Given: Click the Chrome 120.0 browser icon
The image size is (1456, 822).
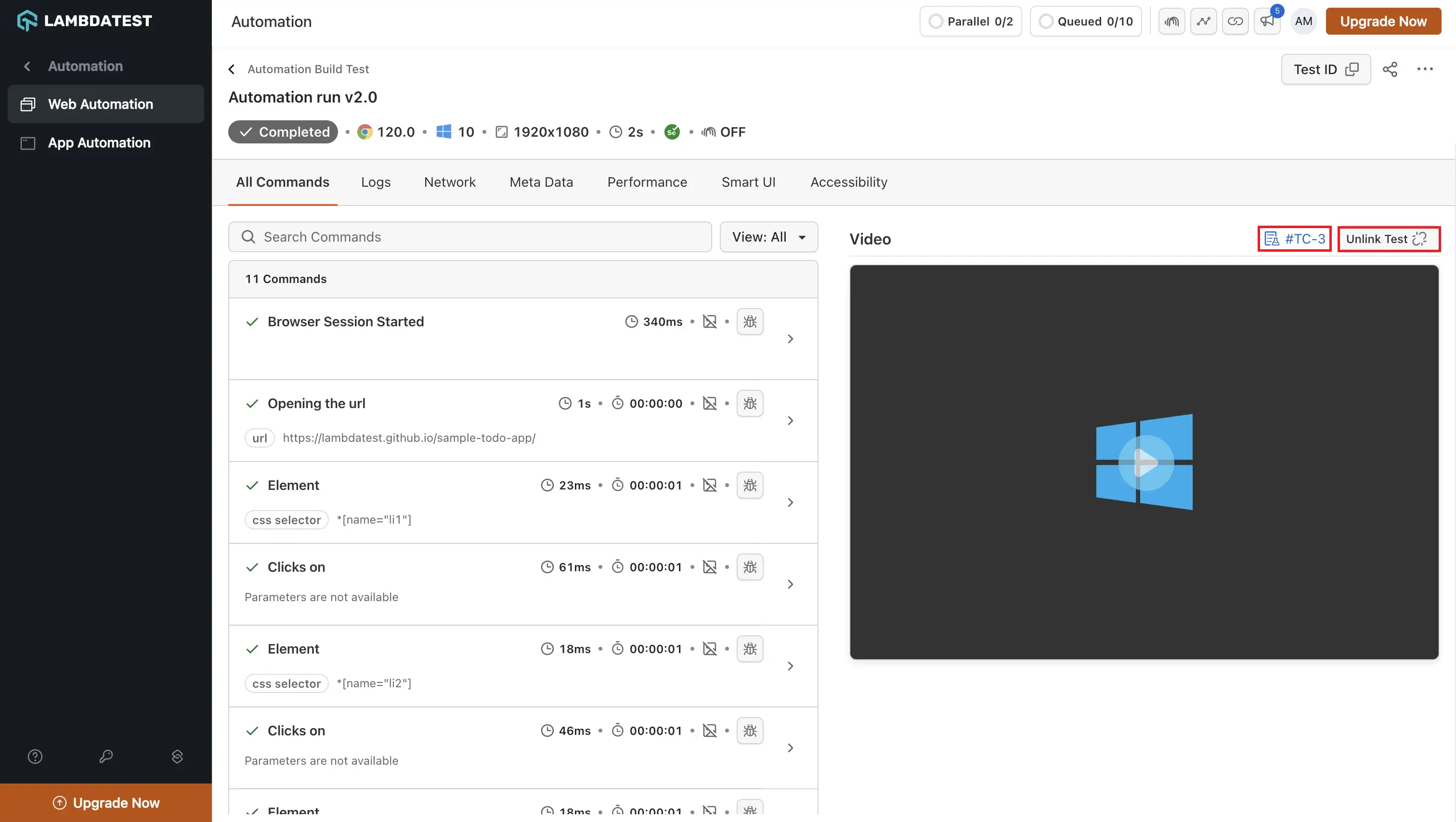Looking at the screenshot, I should pos(365,132).
